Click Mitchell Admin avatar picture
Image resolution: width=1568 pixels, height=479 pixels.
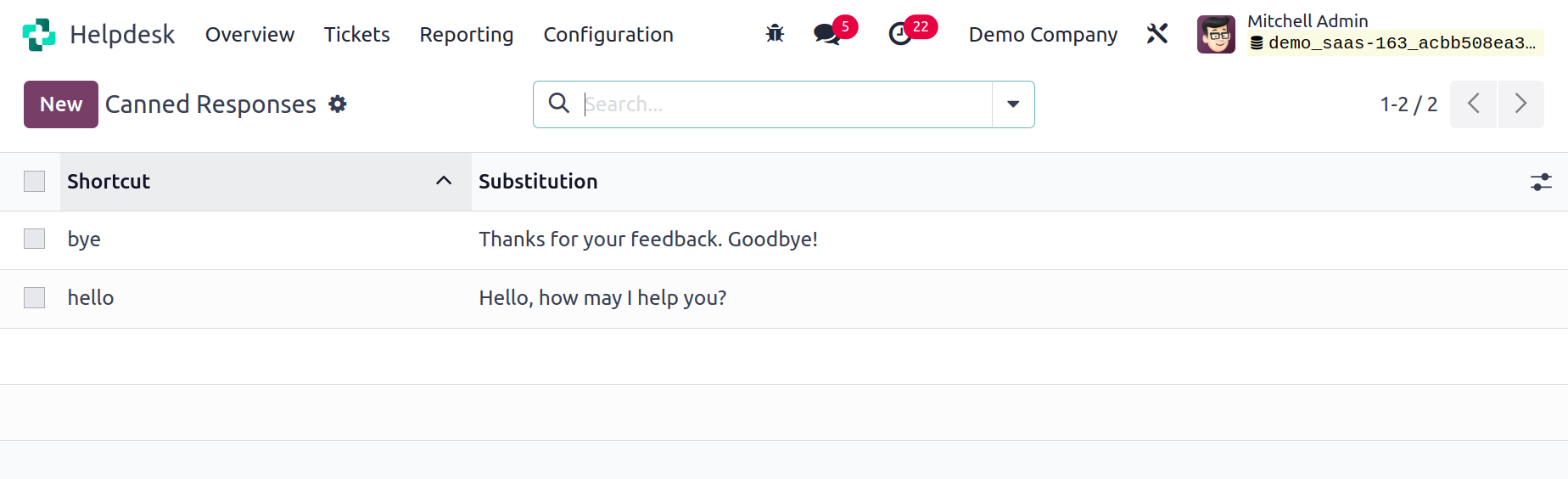coord(1216,35)
